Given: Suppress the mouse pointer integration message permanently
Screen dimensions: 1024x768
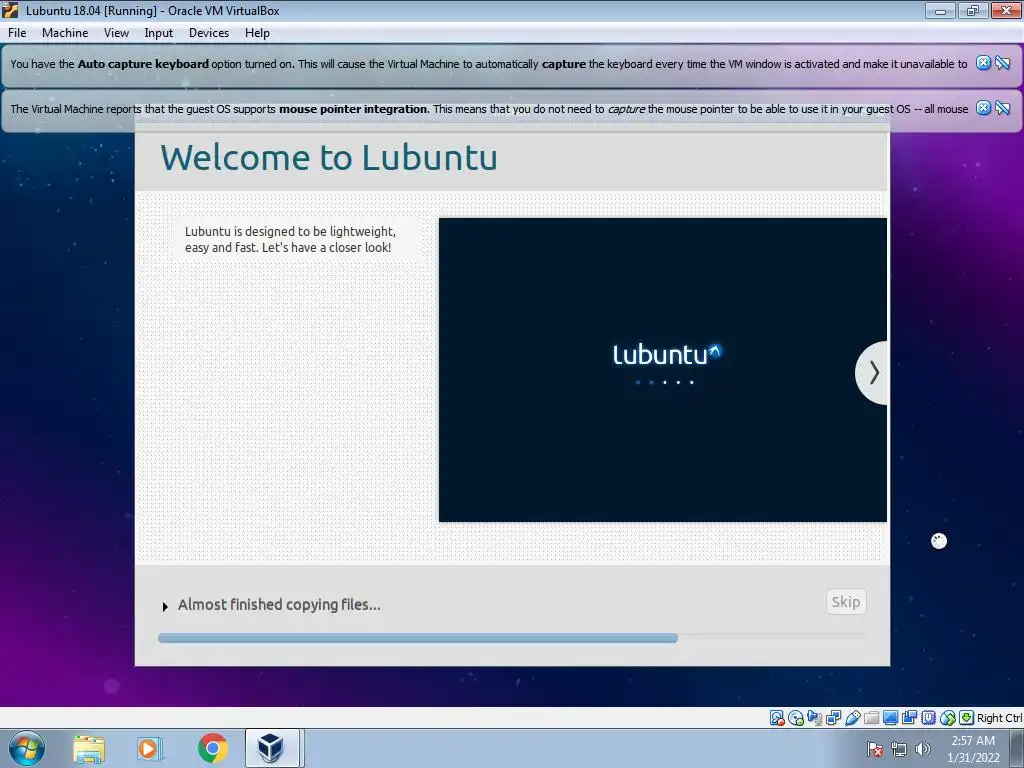Looking at the screenshot, I should point(1003,108).
